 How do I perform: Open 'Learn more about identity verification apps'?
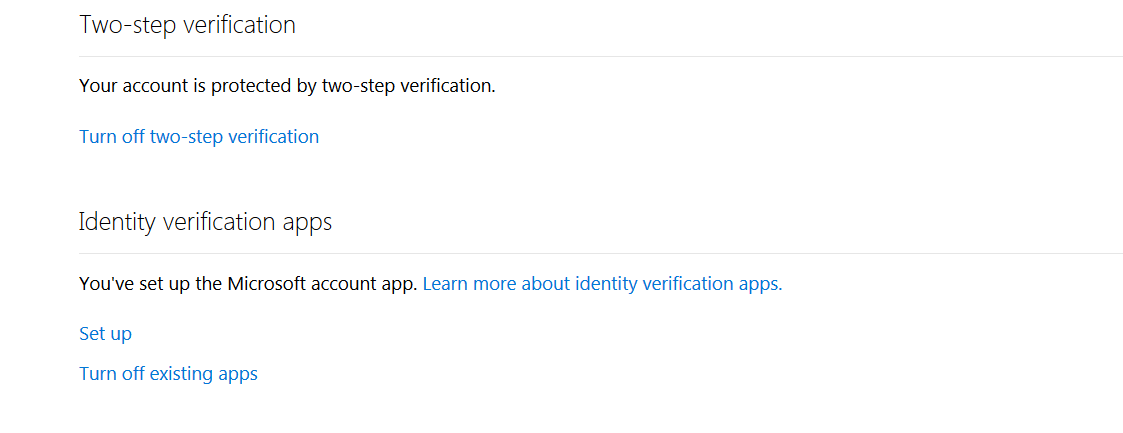click(602, 284)
